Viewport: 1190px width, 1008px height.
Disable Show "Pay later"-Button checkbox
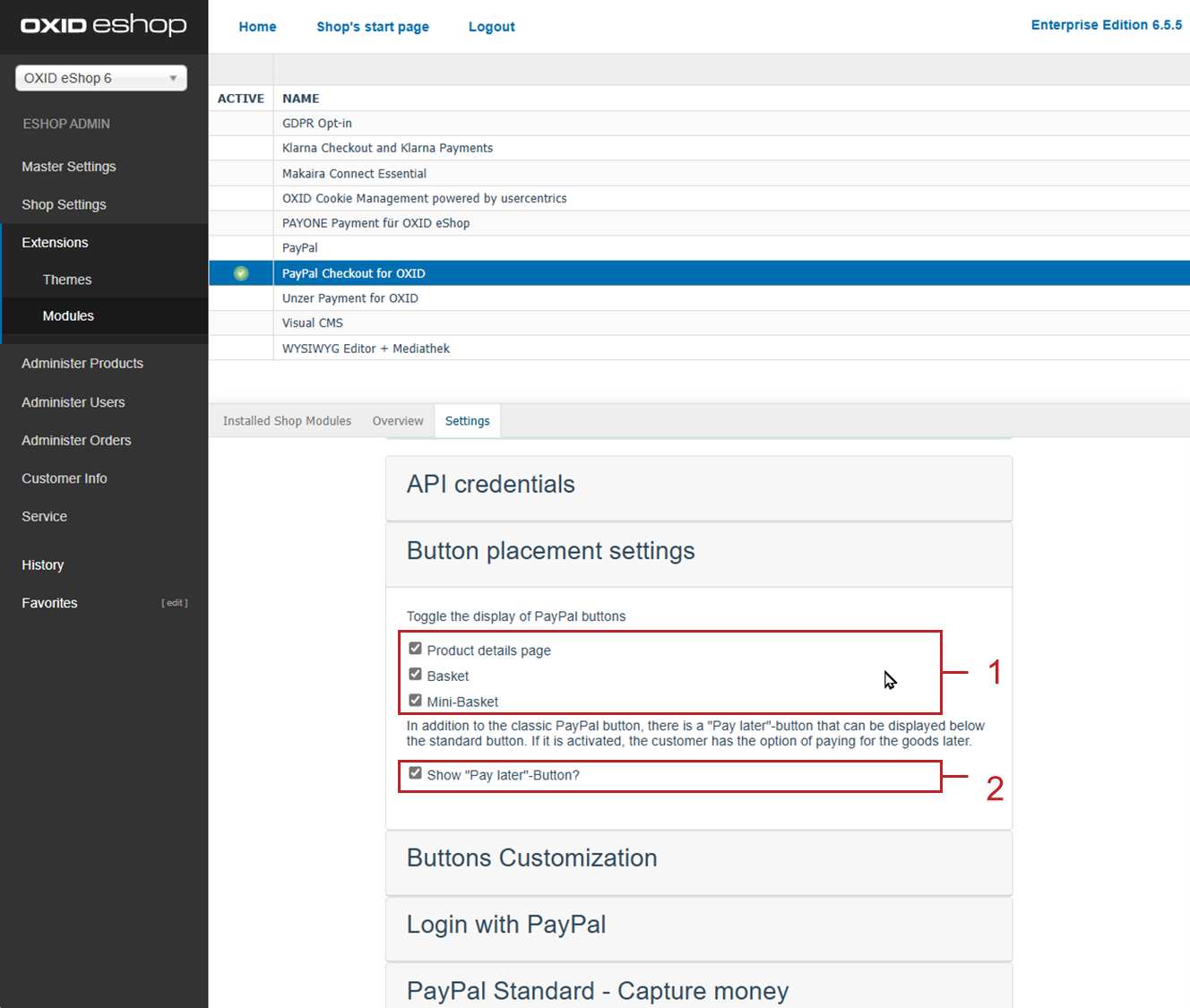click(x=415, y=773)
